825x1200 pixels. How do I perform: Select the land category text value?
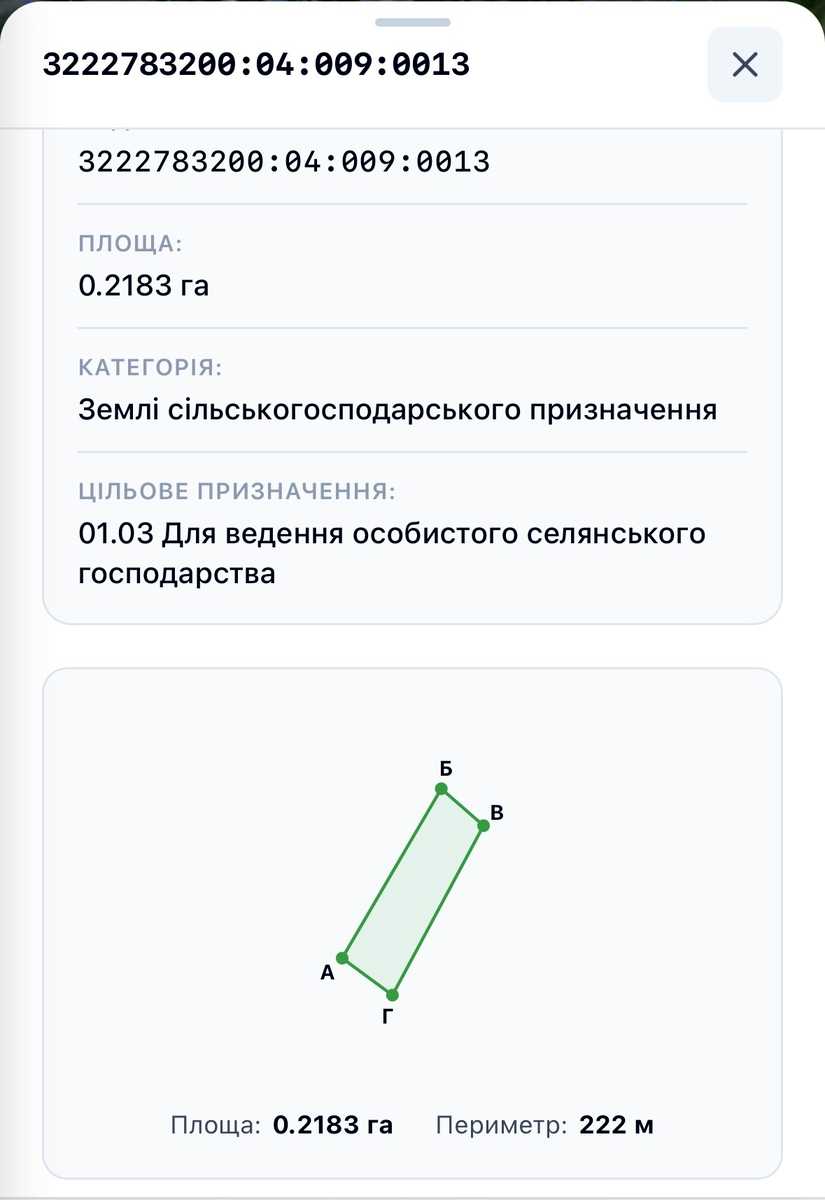[x=398, y=411]
